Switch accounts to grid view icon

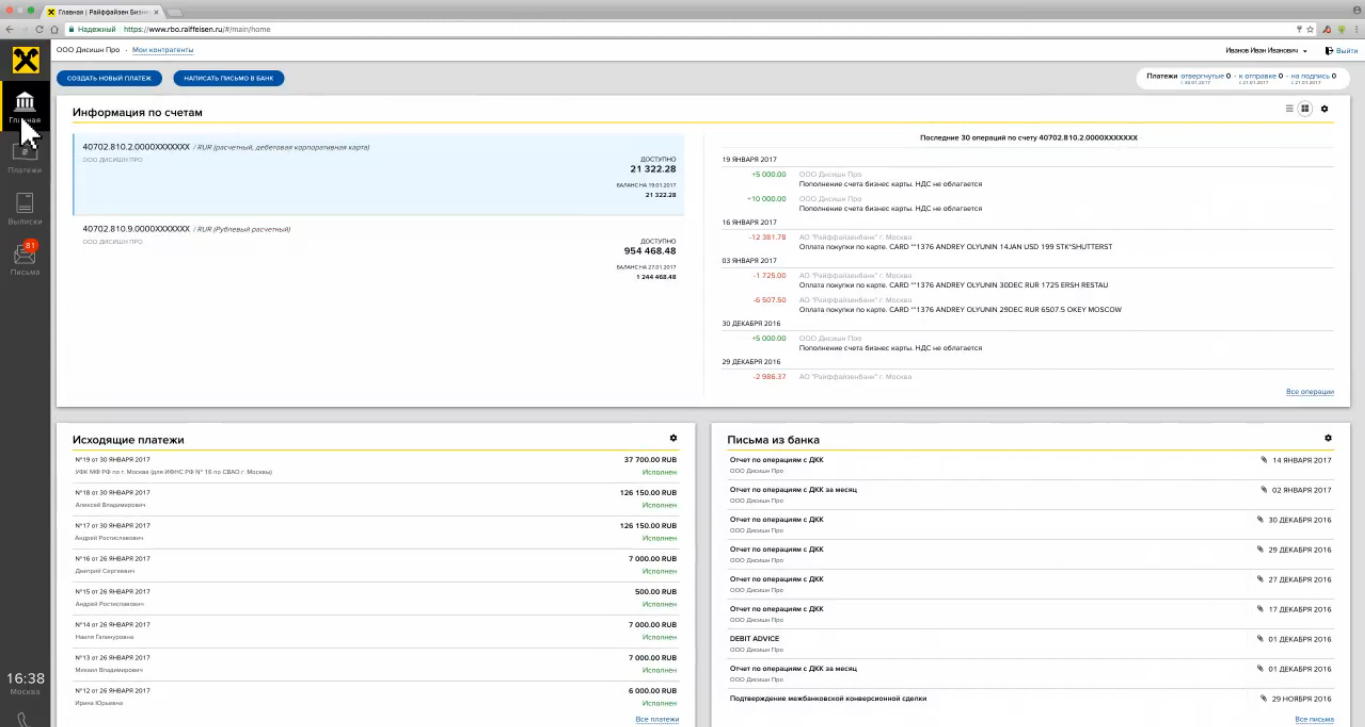click(1305, 108)
